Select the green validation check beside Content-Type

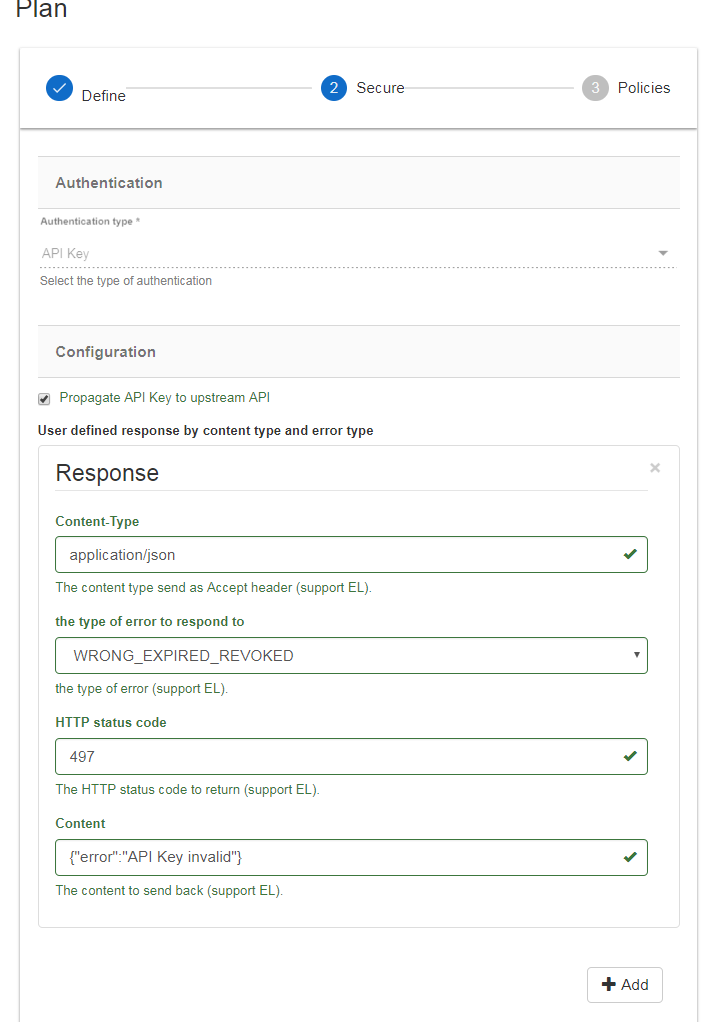click(x=628, y=554)
